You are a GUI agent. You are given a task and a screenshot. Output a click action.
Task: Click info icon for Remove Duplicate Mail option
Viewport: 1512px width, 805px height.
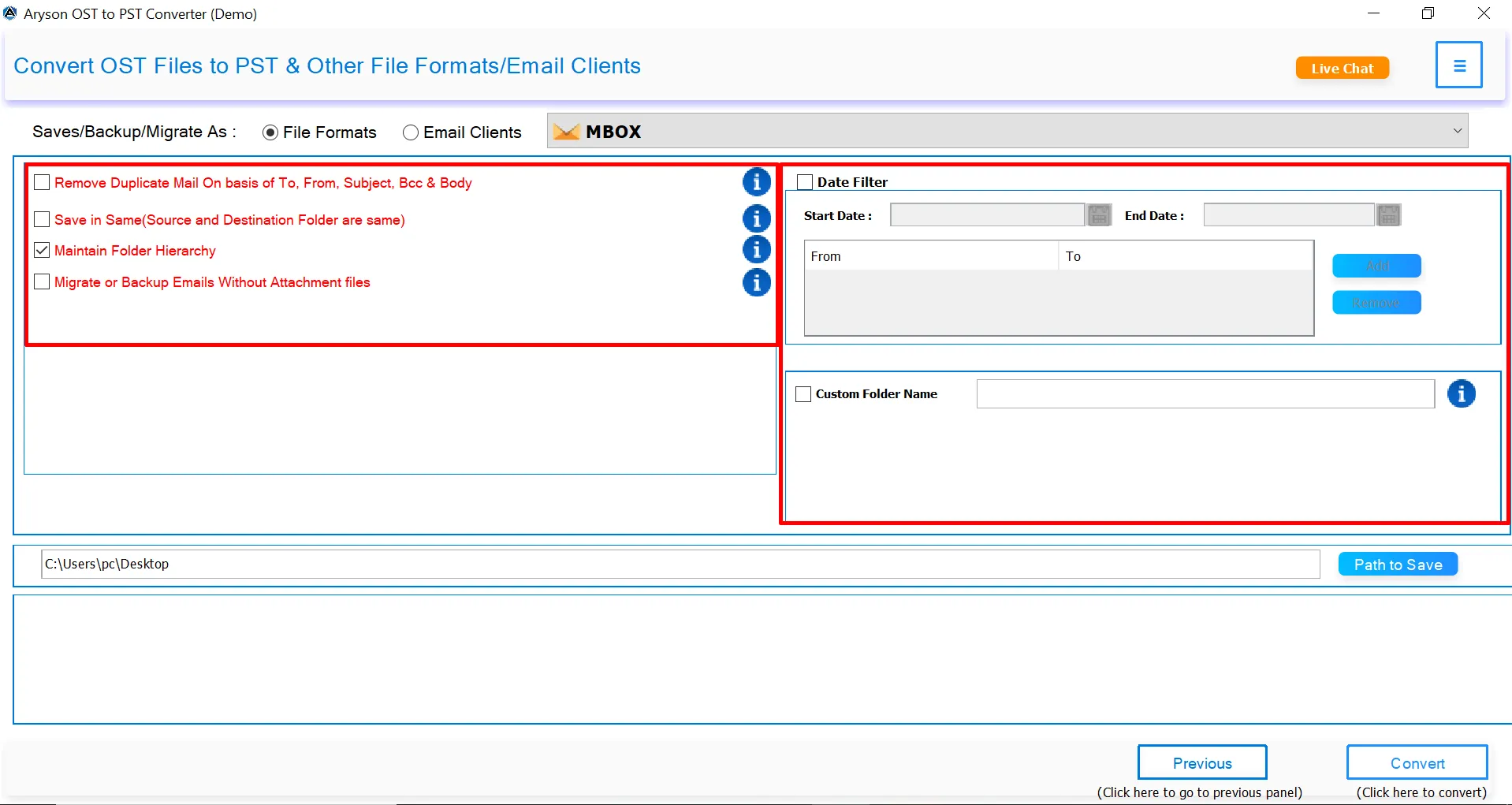[x=756, y=182]
